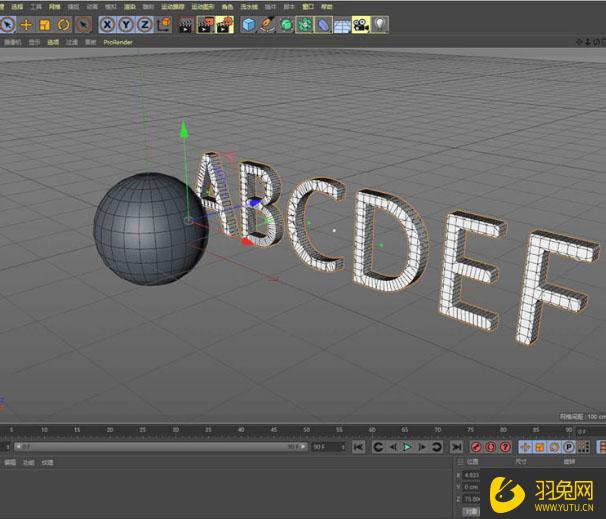Open the 运动图形 menu

pos(203,7)
